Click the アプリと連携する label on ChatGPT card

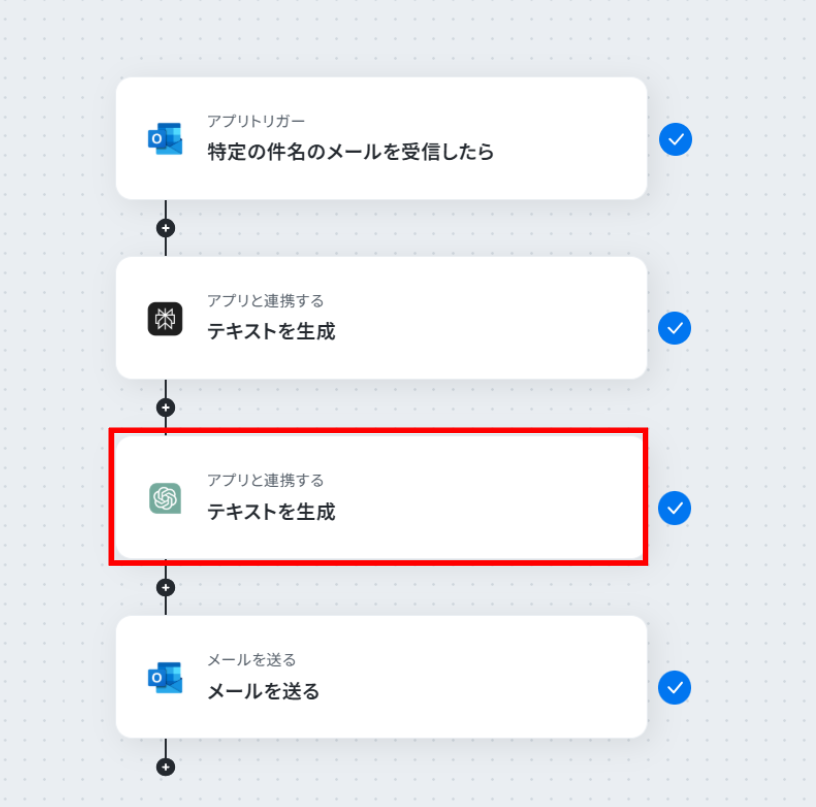pos(265,480)
